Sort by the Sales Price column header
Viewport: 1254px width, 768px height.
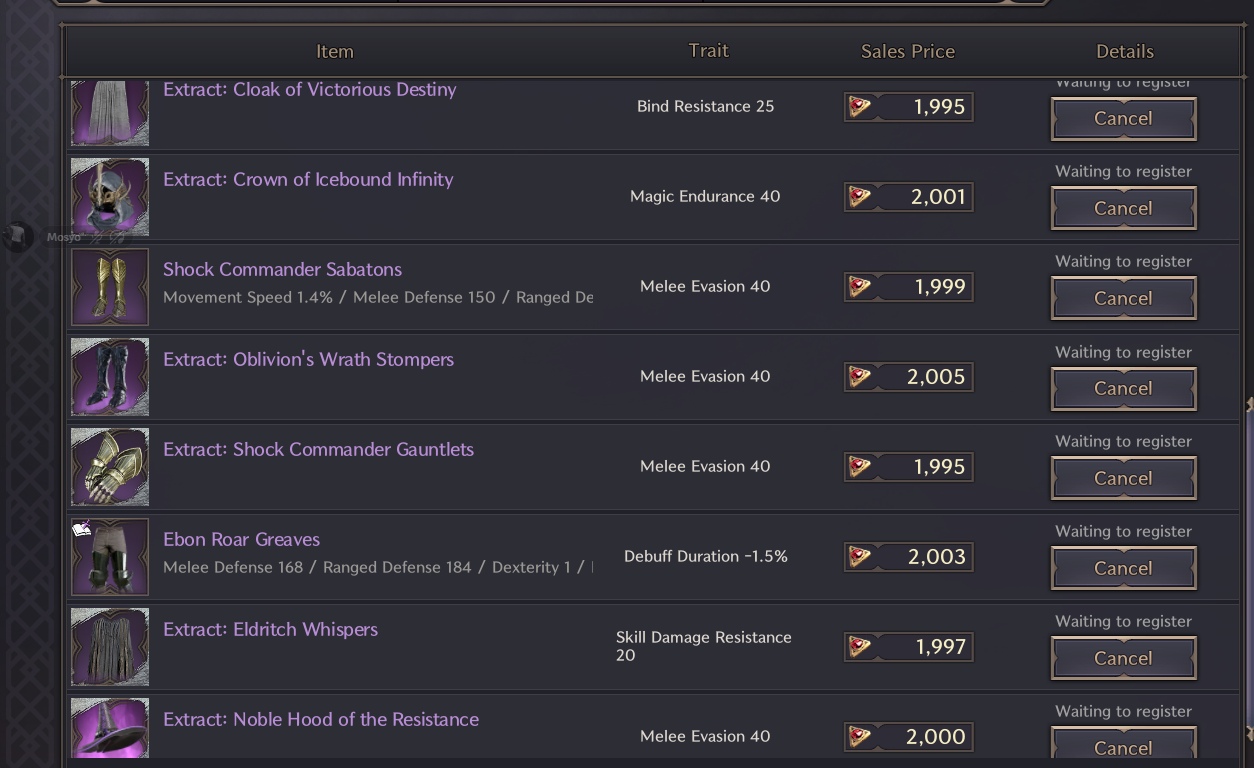point(908,51)
